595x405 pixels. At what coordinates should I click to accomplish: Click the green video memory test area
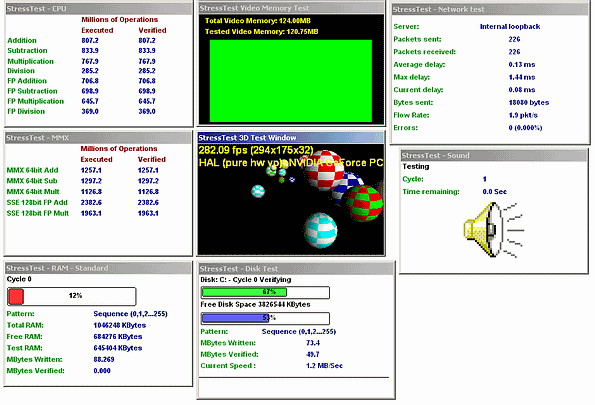pos(291,81)
